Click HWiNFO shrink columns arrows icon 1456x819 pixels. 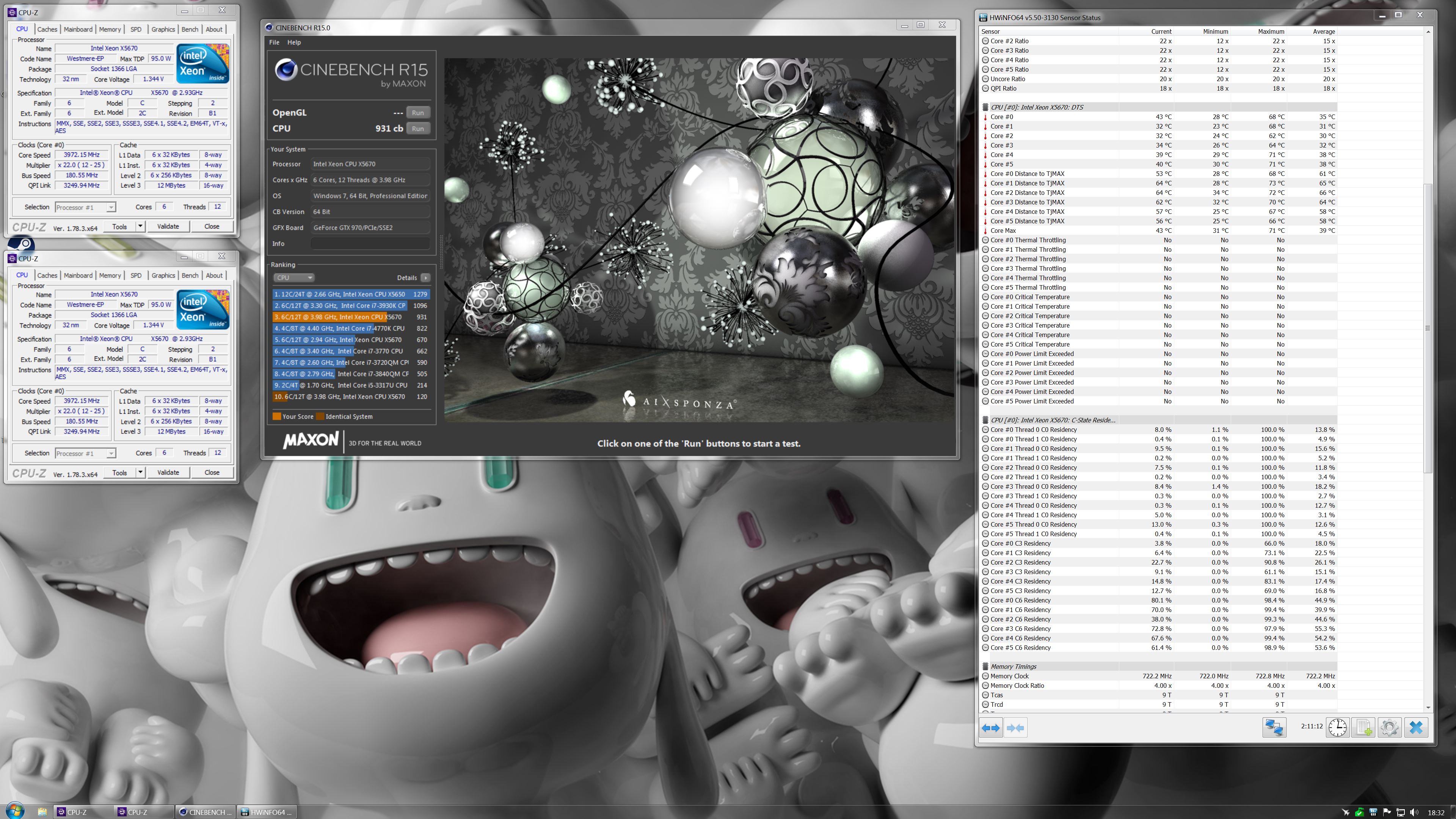click(x=1015, y=728)
